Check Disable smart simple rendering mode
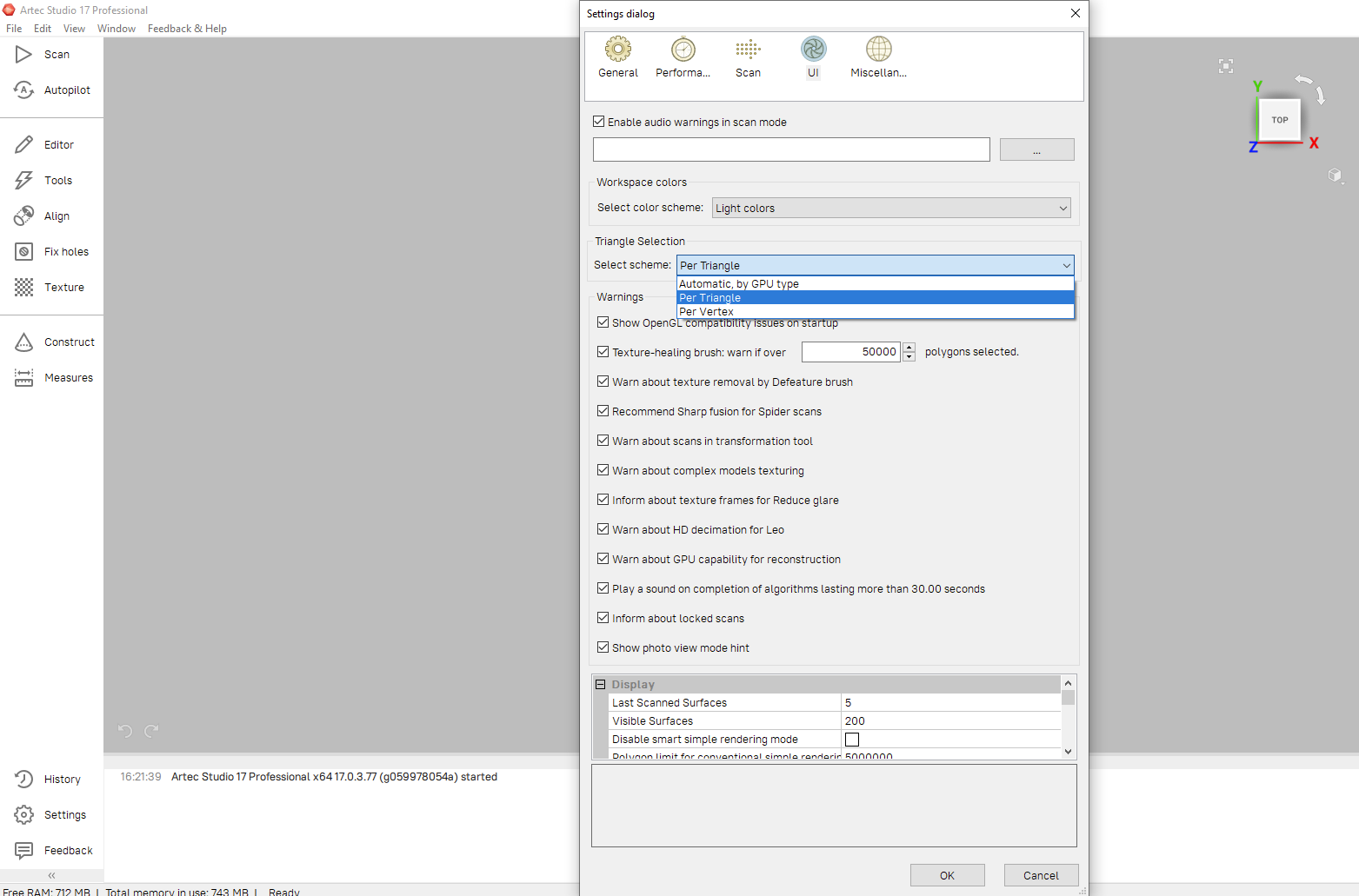1359x896 pixels. tap(852, 740)
